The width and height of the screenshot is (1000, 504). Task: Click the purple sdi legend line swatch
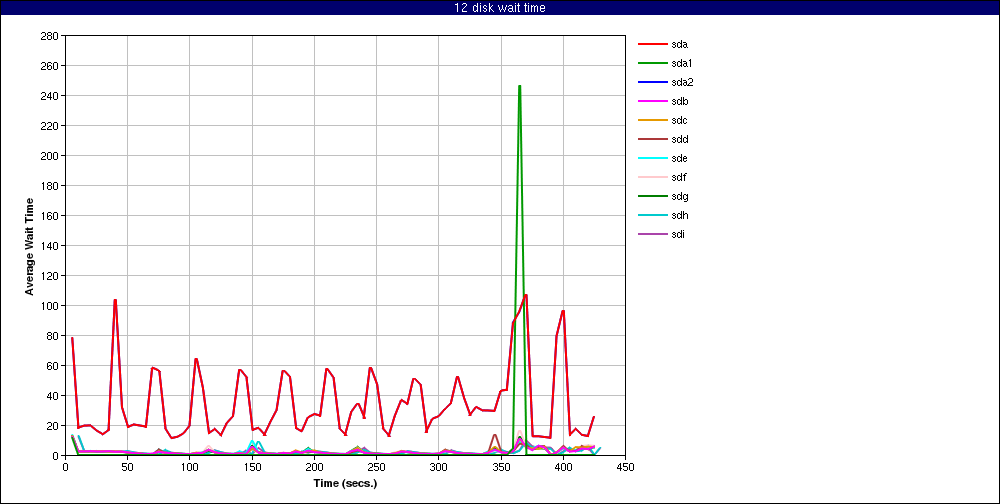pos(652,234)
